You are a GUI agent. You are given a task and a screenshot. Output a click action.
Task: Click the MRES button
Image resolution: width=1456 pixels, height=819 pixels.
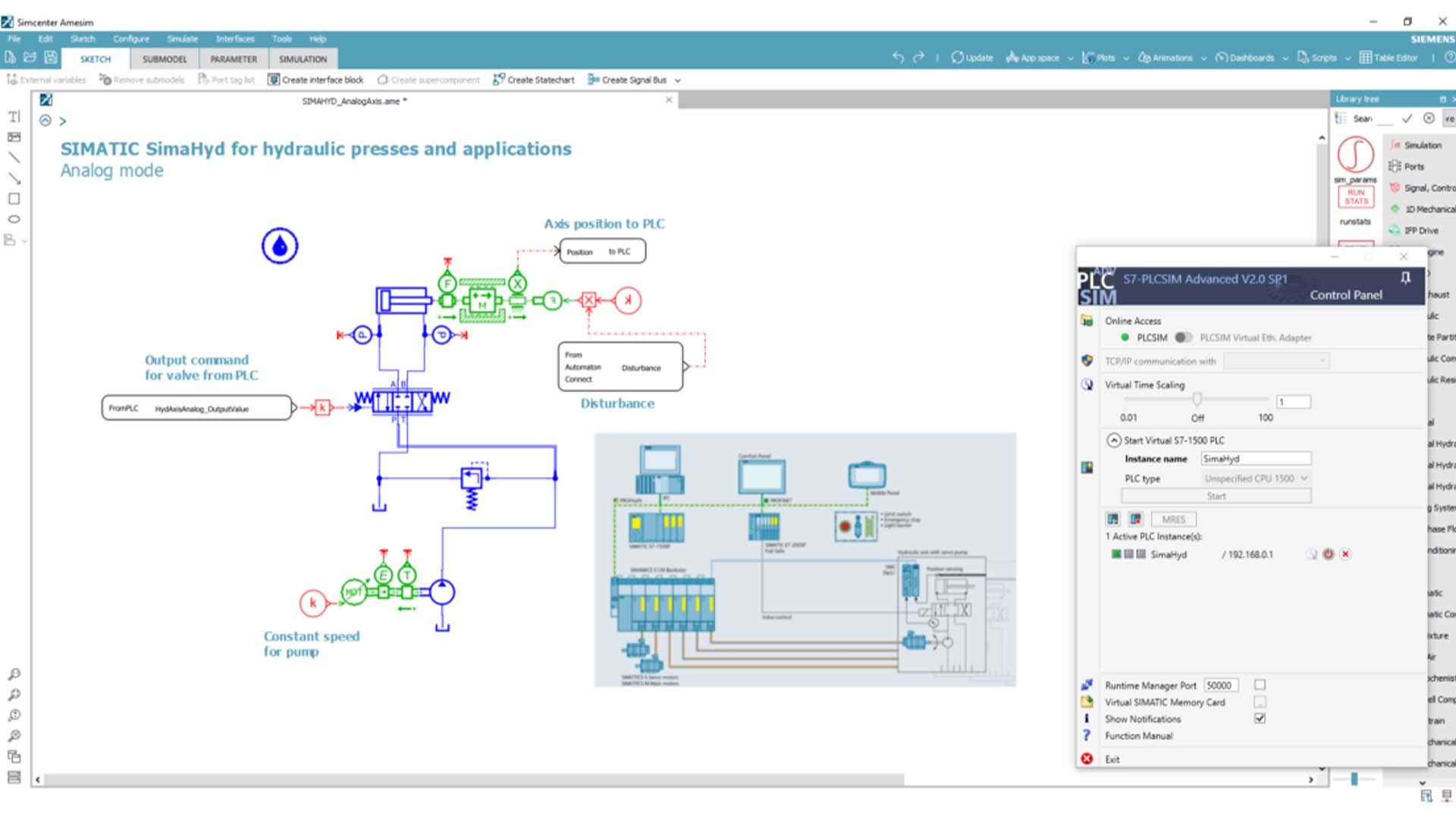point(1173,519)
